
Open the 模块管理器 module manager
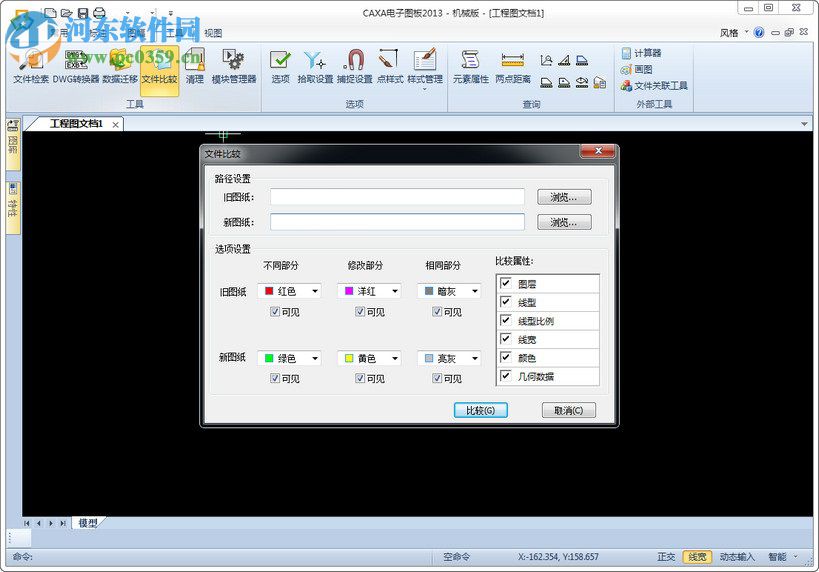pyautogui.click(x=233, y=66)
